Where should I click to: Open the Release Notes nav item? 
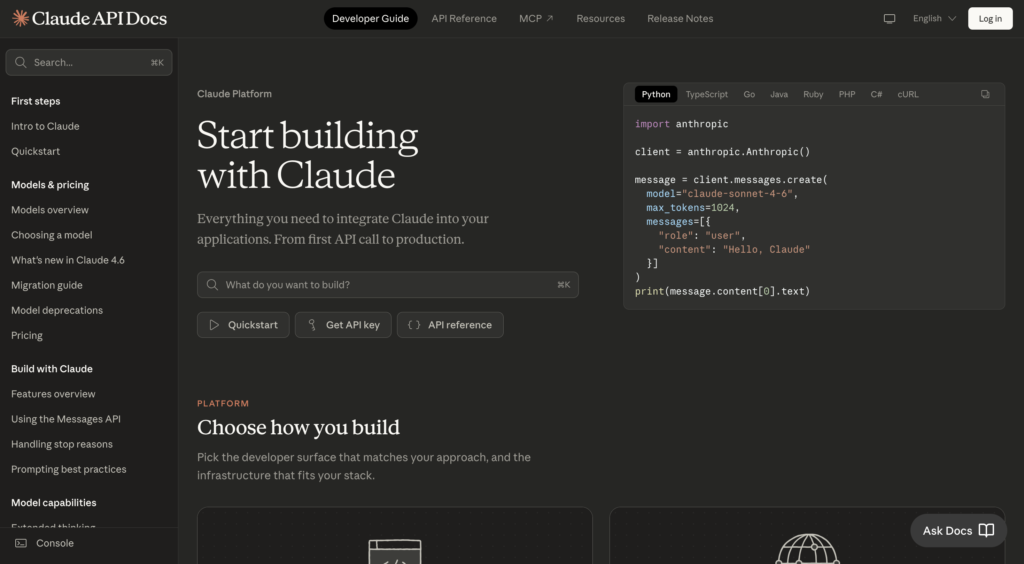coord(680,18)
